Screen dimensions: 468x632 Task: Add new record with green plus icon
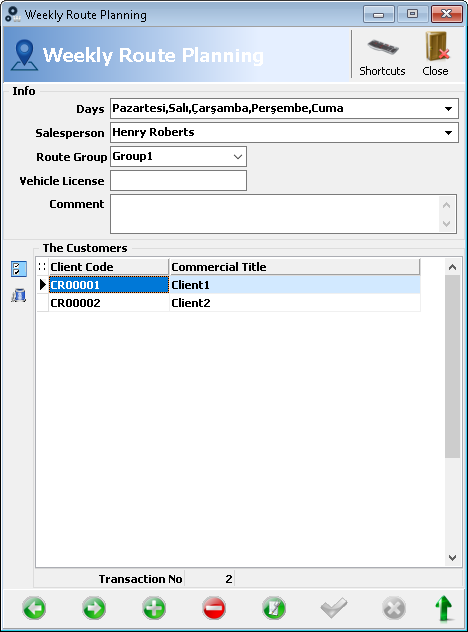pos(154,608)
